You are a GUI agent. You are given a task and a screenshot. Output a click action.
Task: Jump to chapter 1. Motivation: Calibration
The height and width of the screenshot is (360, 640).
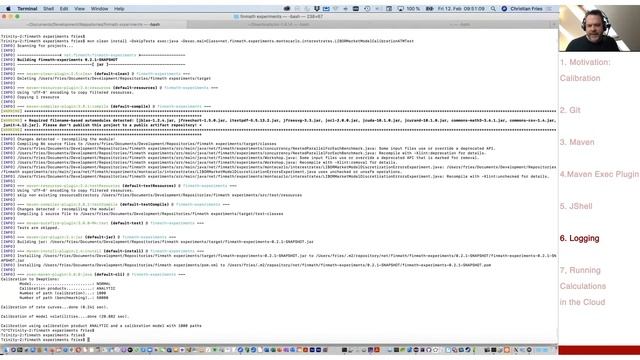pyautogui.click(x=585, y=70)
